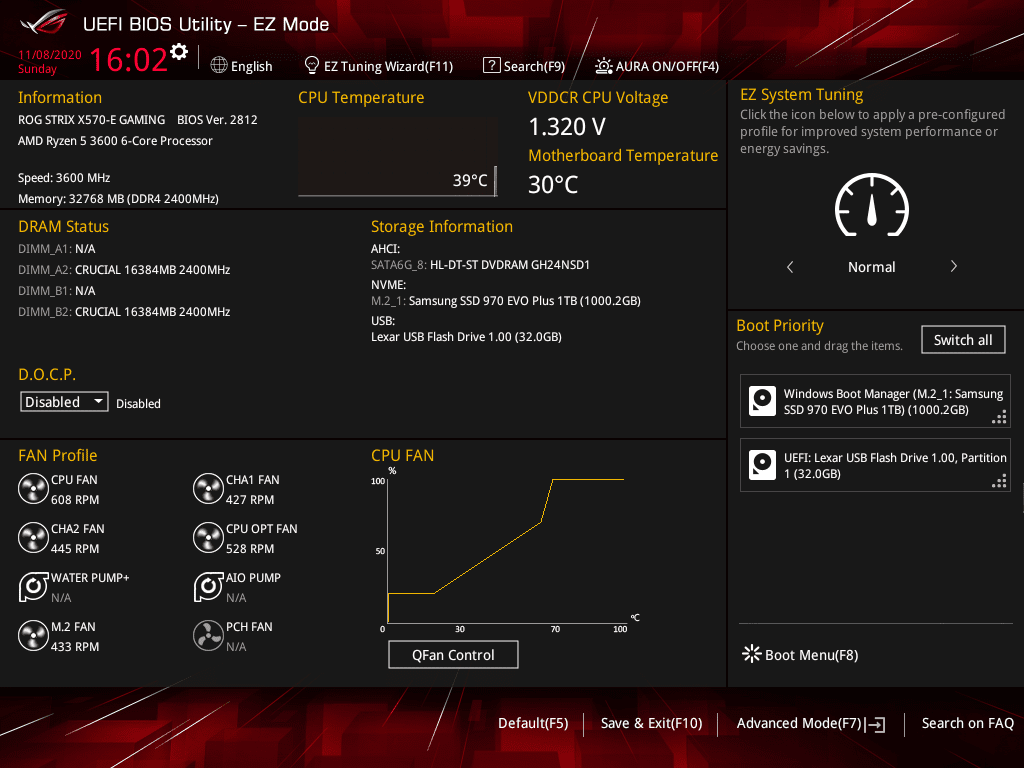Click the CPU OPT FAN icon
This screenshot has width=1024, height=768.
208,538
